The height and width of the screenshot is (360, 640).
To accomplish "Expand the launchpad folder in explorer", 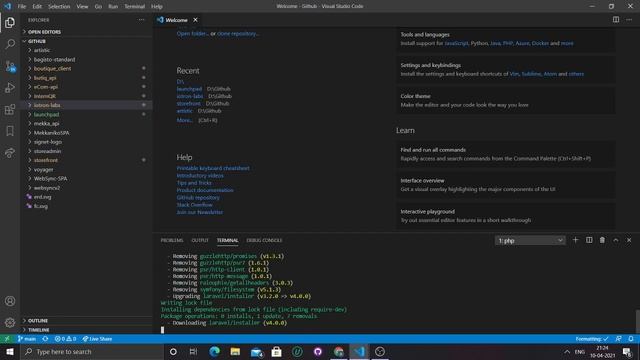I will point(86,114).
